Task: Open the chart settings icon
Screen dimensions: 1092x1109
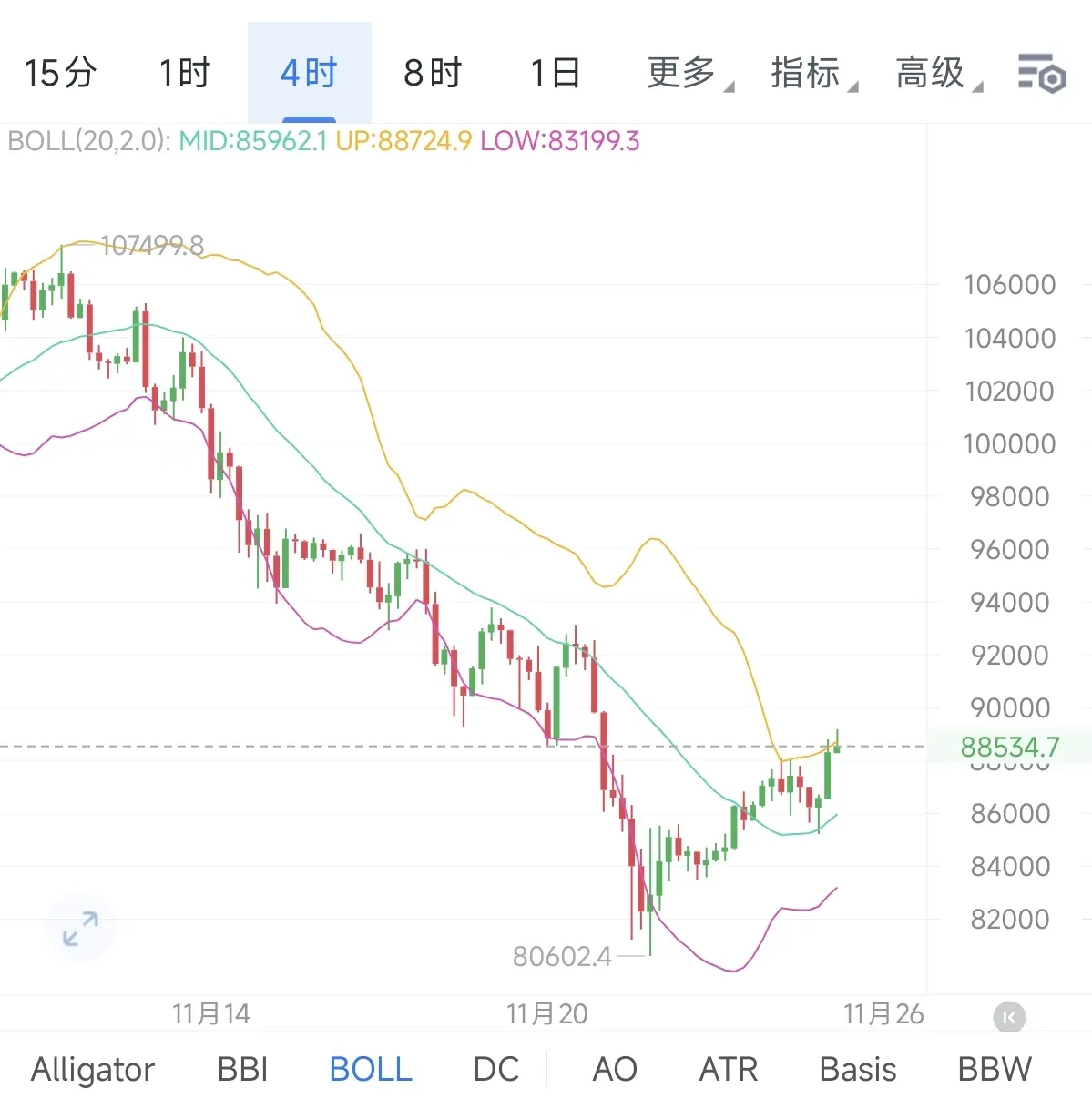Action: tap(1041, 73)
